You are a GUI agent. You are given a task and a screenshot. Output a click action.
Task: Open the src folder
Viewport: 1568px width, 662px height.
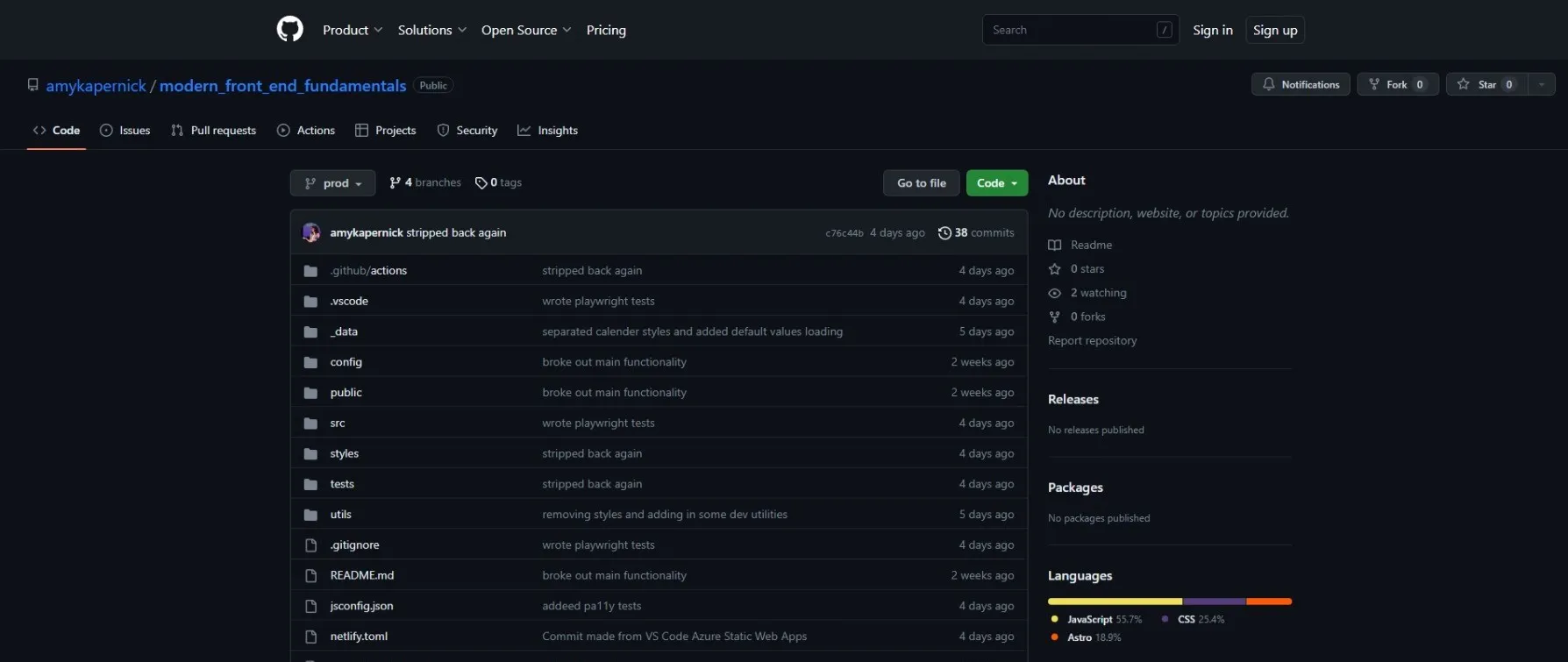point(338,423)
